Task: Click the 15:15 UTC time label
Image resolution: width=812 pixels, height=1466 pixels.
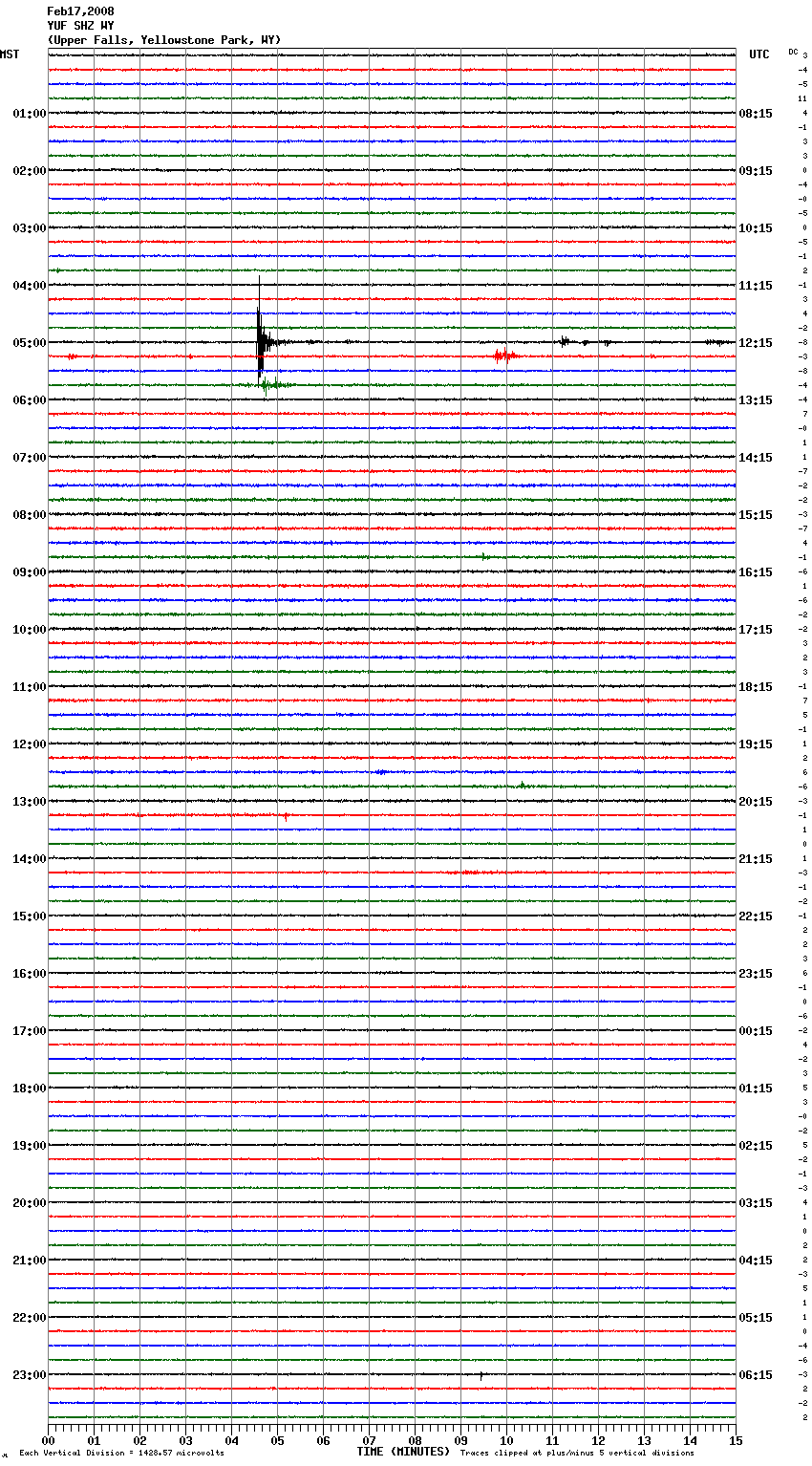Action: [756, 515]
